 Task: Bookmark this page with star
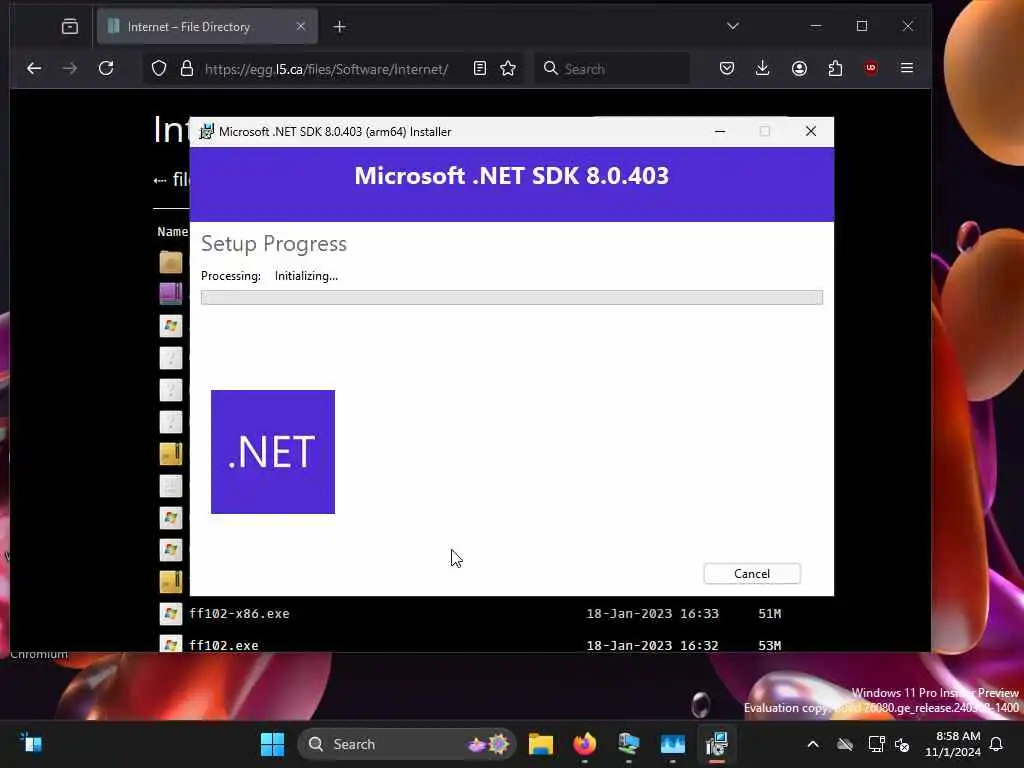[x=508, y=69]
